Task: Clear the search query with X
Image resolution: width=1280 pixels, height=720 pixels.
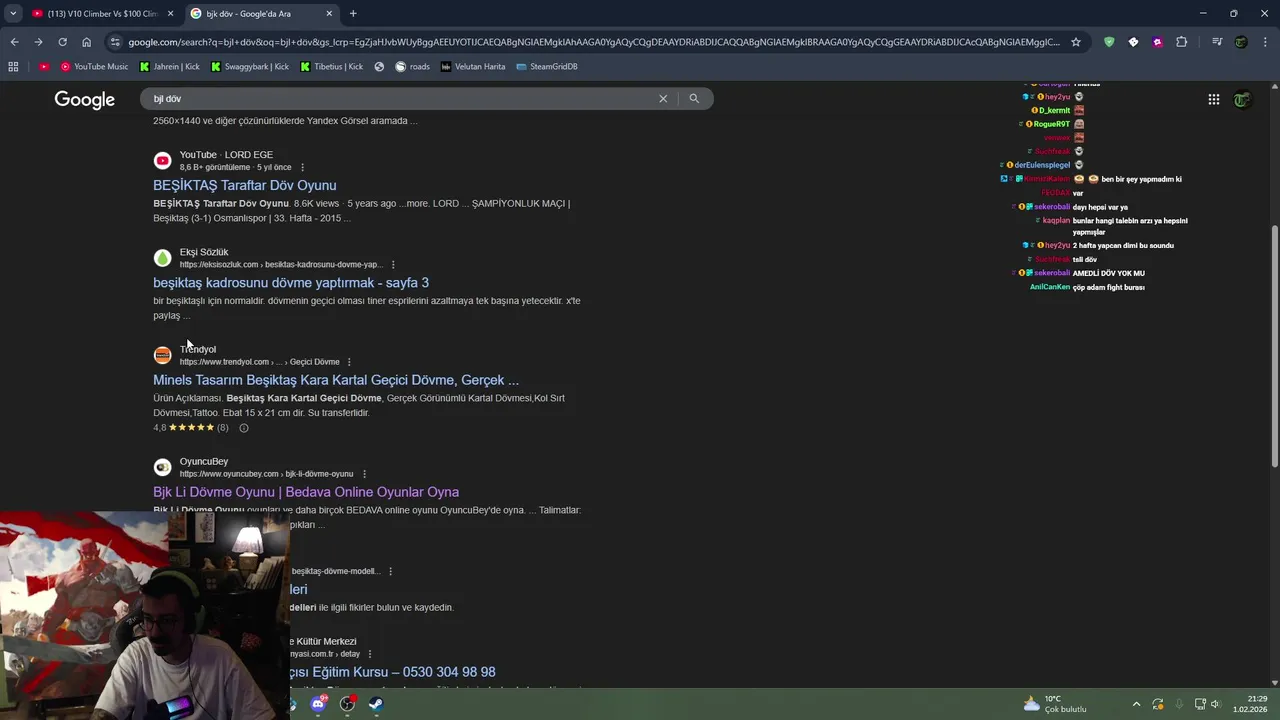Action: pyautogui.click(x=662, y=98)
